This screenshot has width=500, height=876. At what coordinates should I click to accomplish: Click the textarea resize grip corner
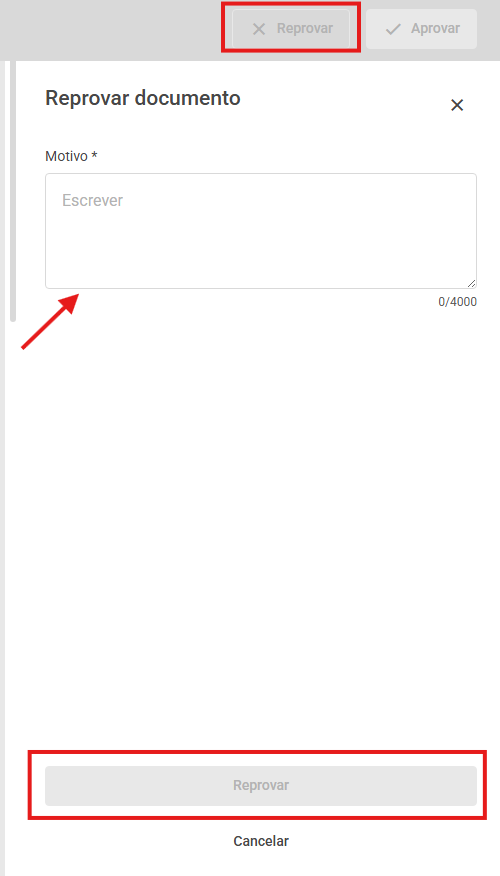472,283
